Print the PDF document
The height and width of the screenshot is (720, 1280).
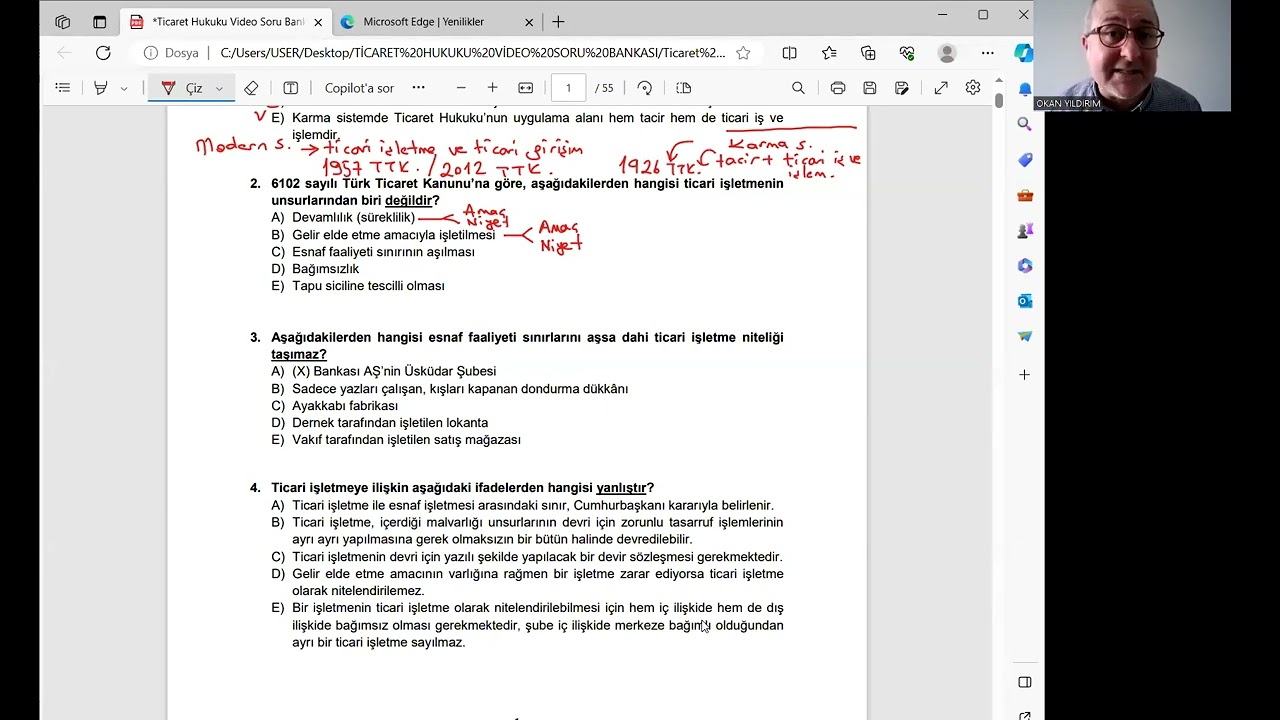[x=838, y=88]
